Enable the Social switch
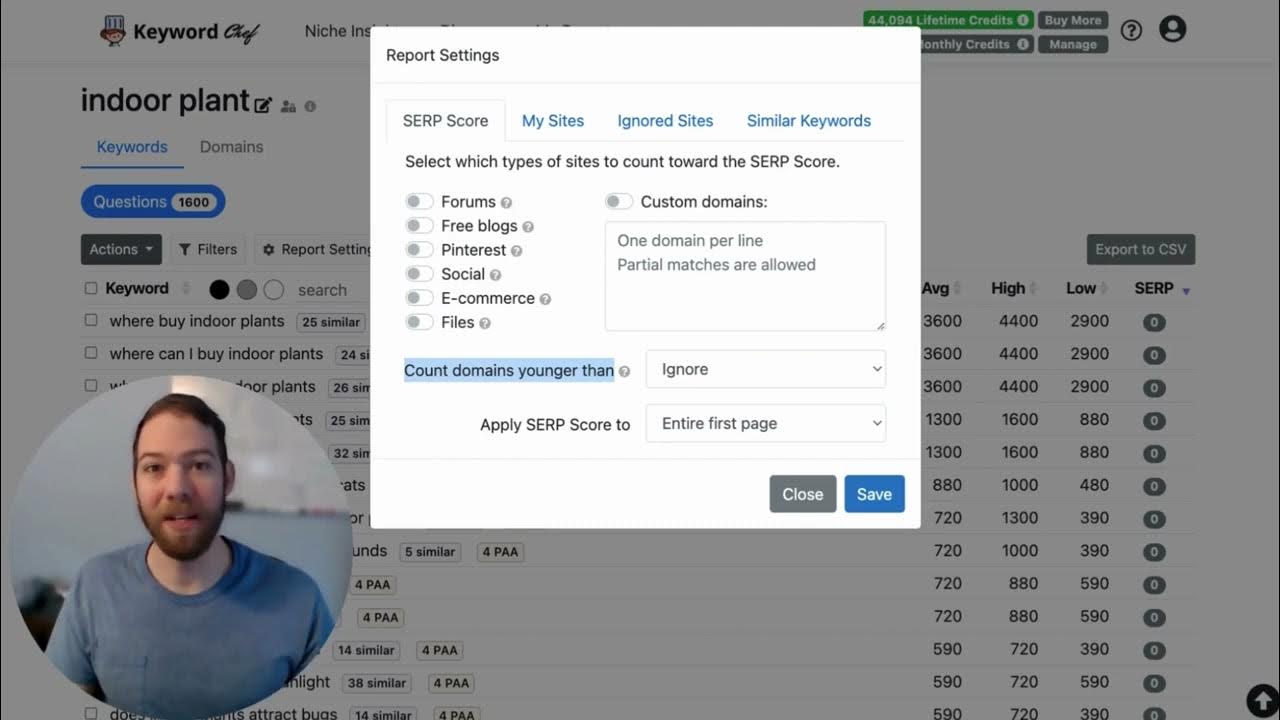Screen dimensions: 1280x720 [419, 274]
